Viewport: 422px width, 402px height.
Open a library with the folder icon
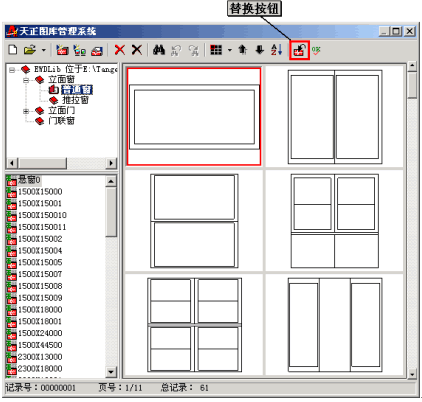30,50
